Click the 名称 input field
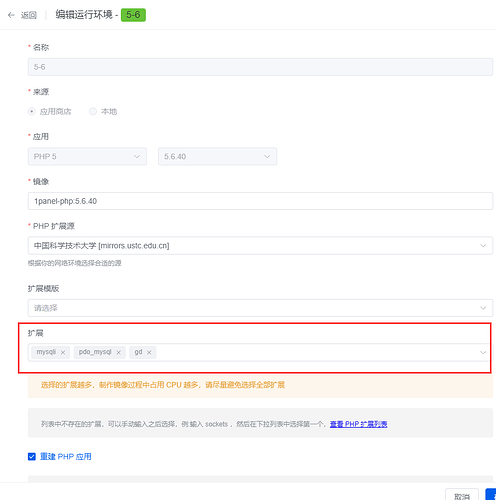This screenshot has height=500, width=496. point(260,67)
